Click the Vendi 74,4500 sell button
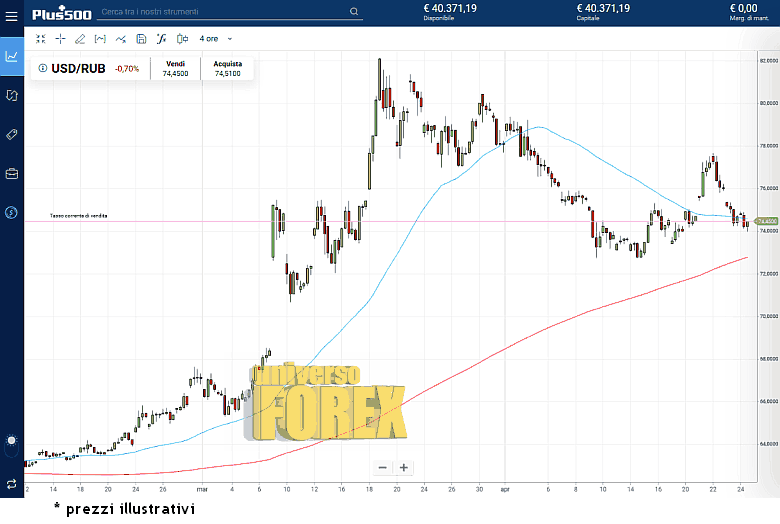The width and height of the screenshot is (780, 524). point(176,68)
